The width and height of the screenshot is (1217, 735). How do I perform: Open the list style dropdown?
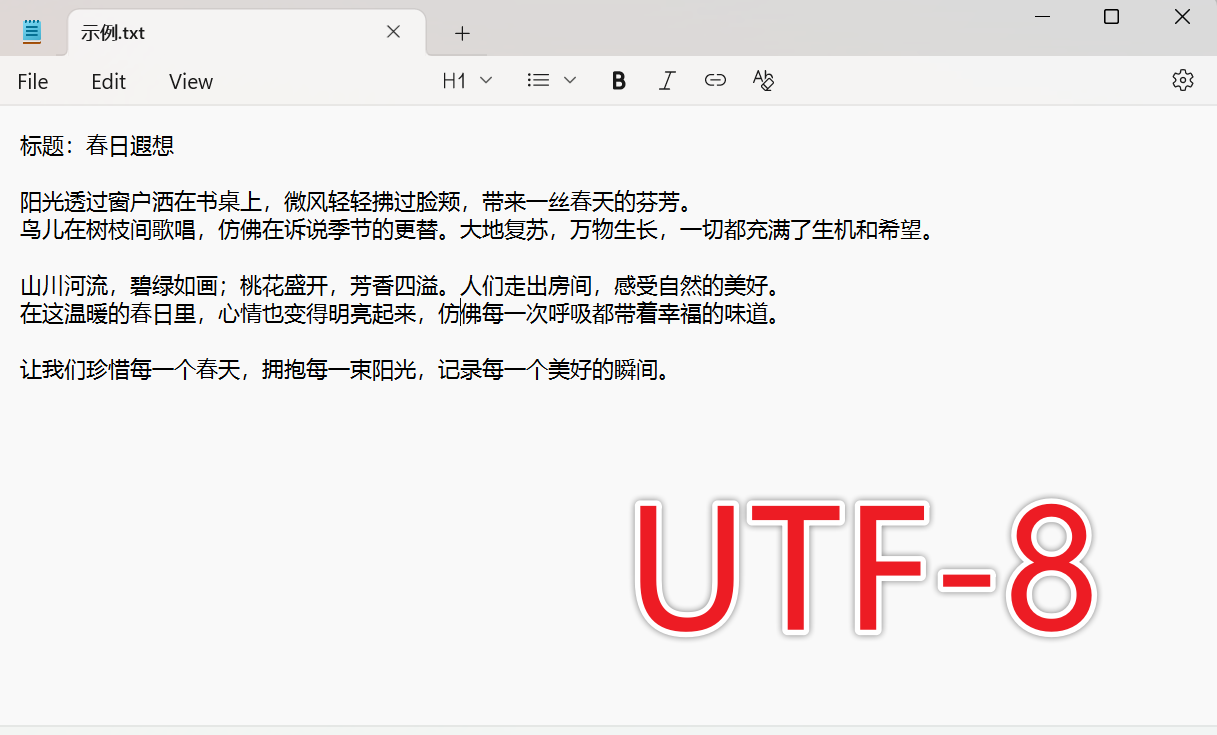pyautogui.click(x=570, y=80)
